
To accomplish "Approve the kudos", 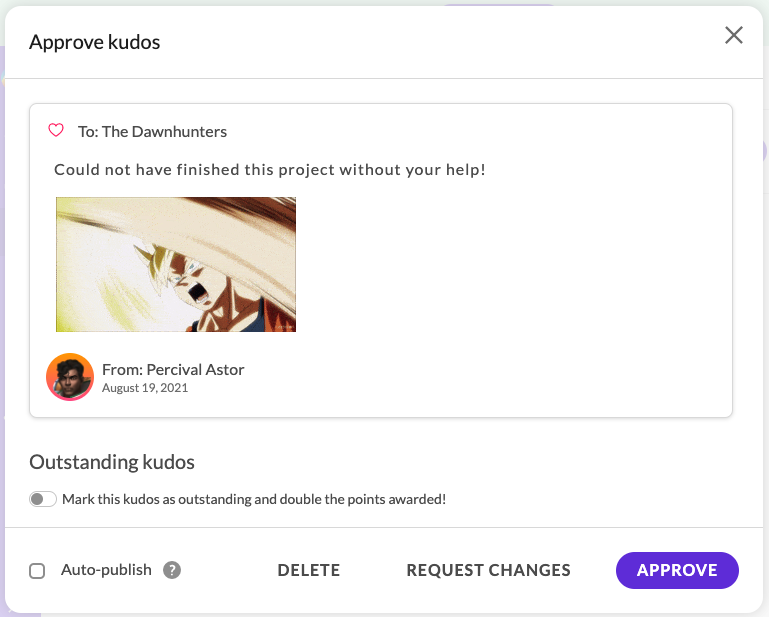I will pos(677,570).
